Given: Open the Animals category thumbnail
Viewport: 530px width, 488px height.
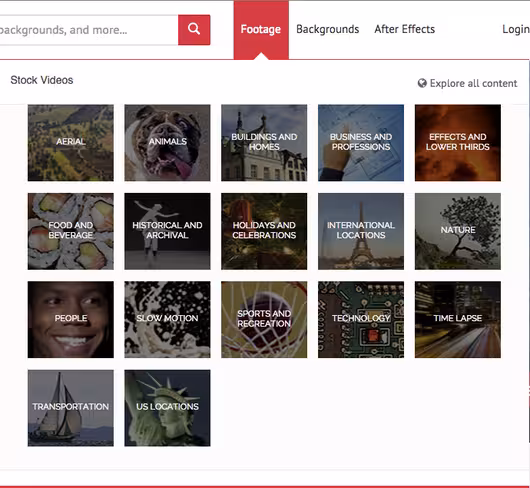Looking at the screenshot, I should click(x=167, y=143).
